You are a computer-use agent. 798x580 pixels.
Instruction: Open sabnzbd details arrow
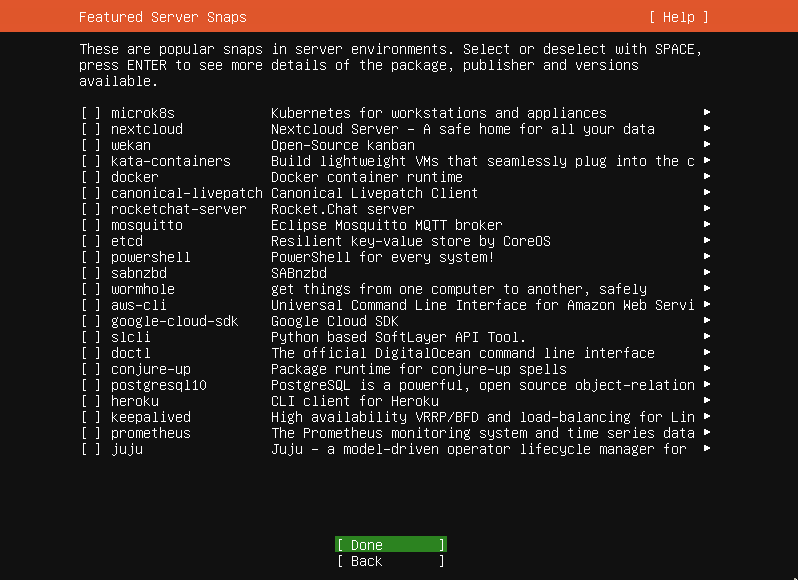(x=707, y=272)
